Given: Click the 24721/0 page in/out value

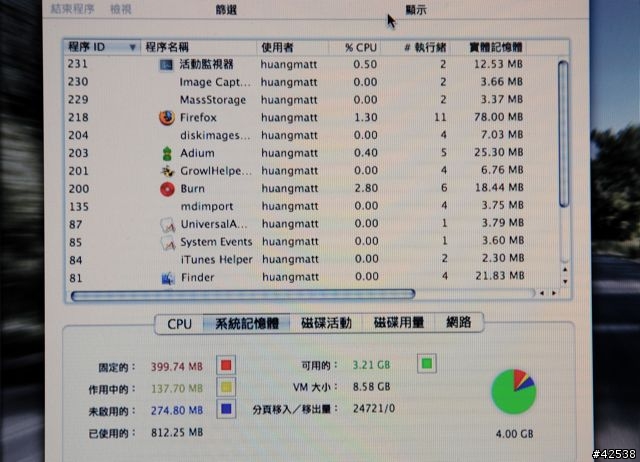Looking at the screenshot, I should (x=373, y=409).
